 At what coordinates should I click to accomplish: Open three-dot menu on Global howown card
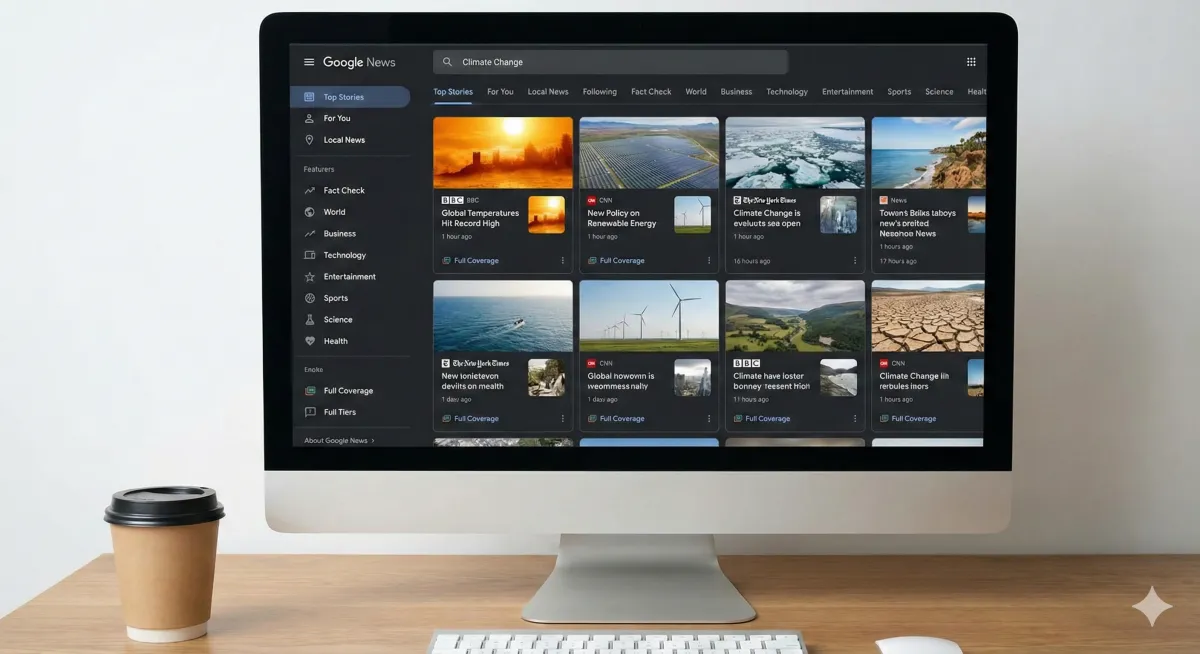(x=709, y=419)
